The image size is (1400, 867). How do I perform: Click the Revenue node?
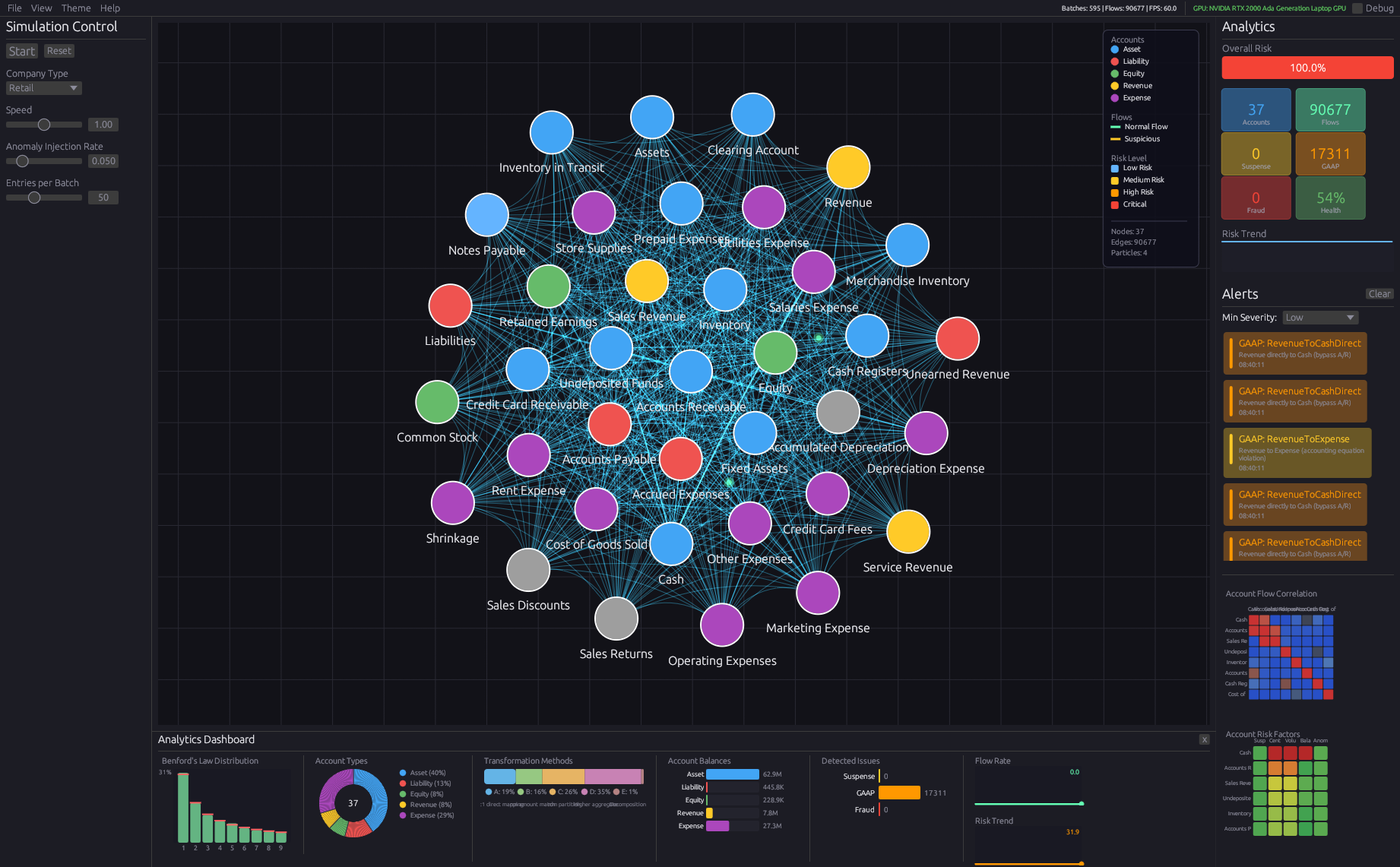coord(847,166)
